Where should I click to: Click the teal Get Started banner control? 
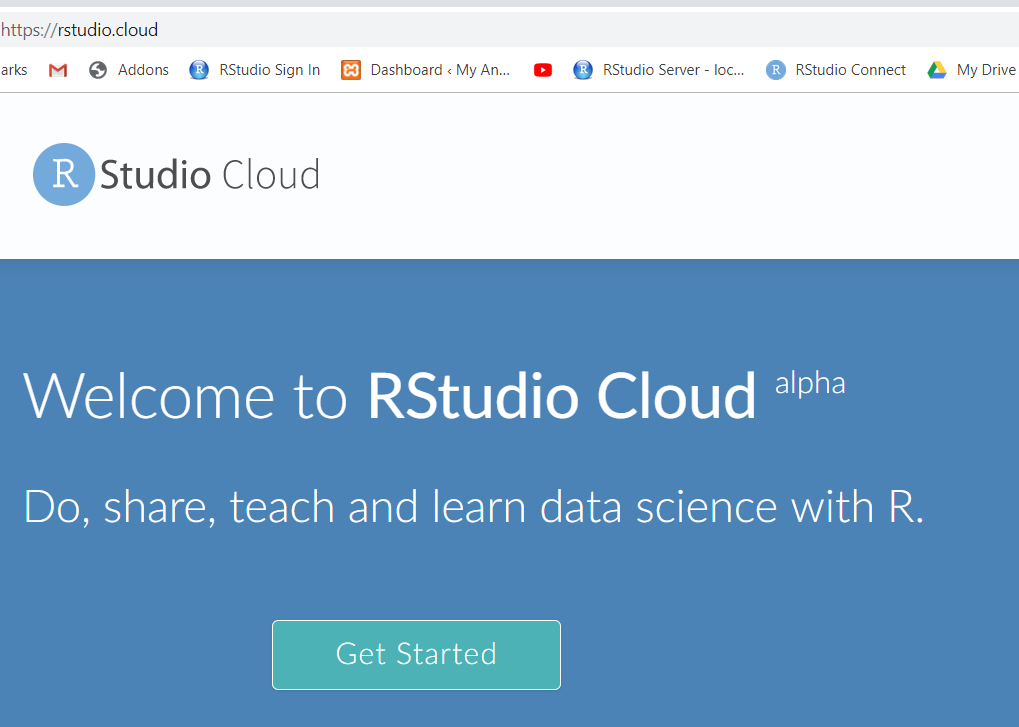click(x=415, y=654)
